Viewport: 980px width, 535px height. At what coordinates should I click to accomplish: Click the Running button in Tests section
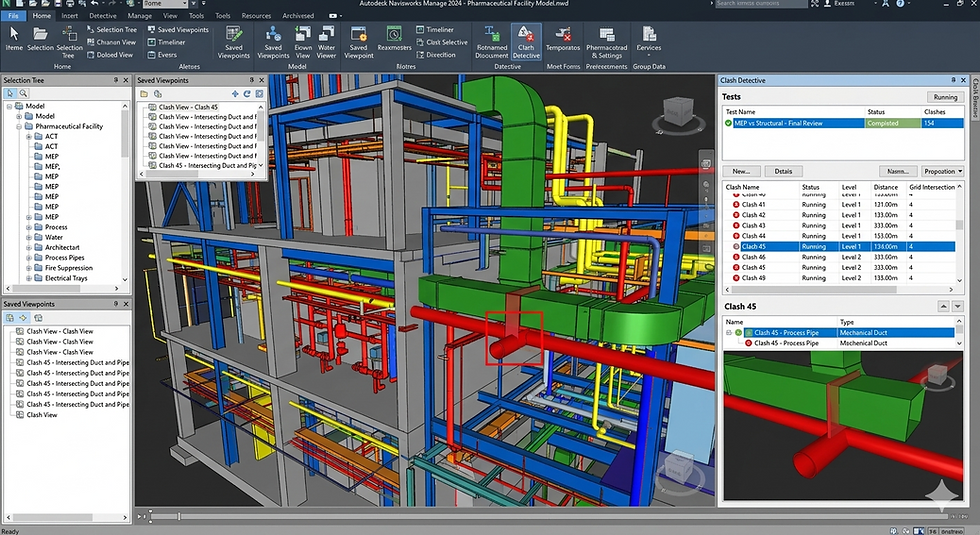tap(945, 97)
